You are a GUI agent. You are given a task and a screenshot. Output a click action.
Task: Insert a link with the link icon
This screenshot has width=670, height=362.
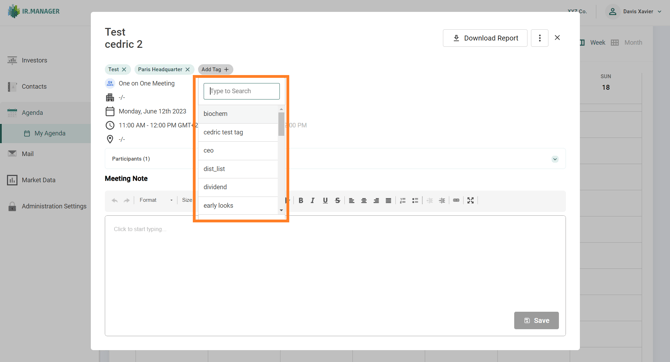point(456,200)
